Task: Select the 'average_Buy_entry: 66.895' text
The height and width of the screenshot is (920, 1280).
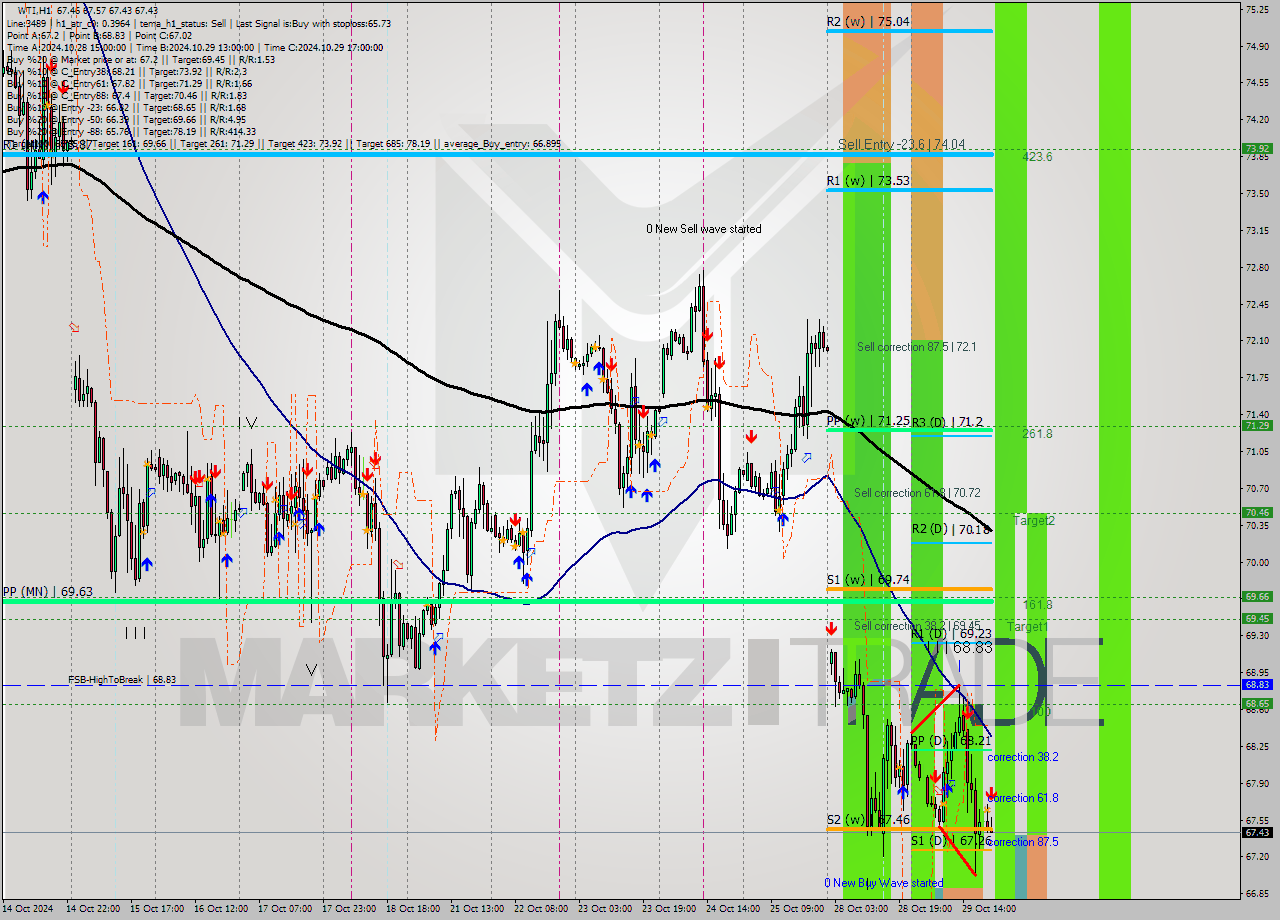Action: tap(503, 144)
